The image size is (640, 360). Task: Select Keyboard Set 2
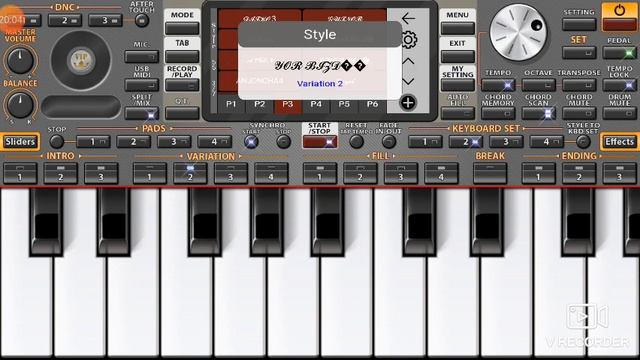coord(466,142)
